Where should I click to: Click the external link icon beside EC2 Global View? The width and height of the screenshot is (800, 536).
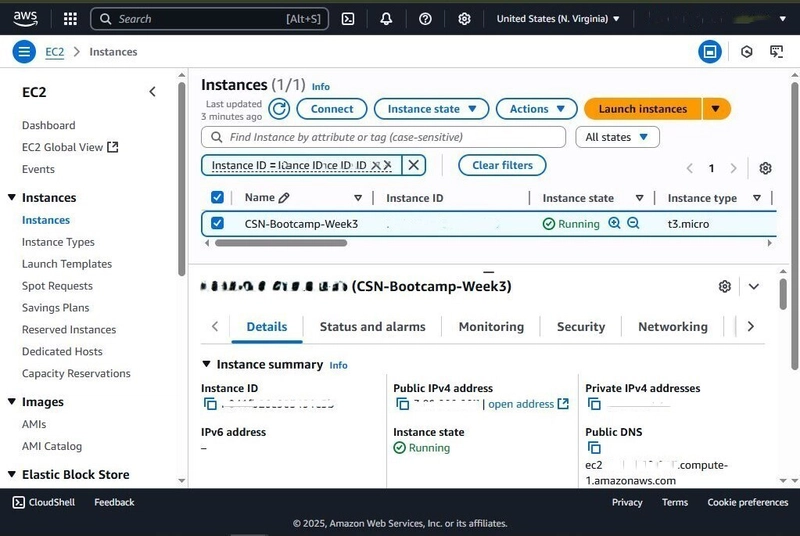[x=113, y=147]
